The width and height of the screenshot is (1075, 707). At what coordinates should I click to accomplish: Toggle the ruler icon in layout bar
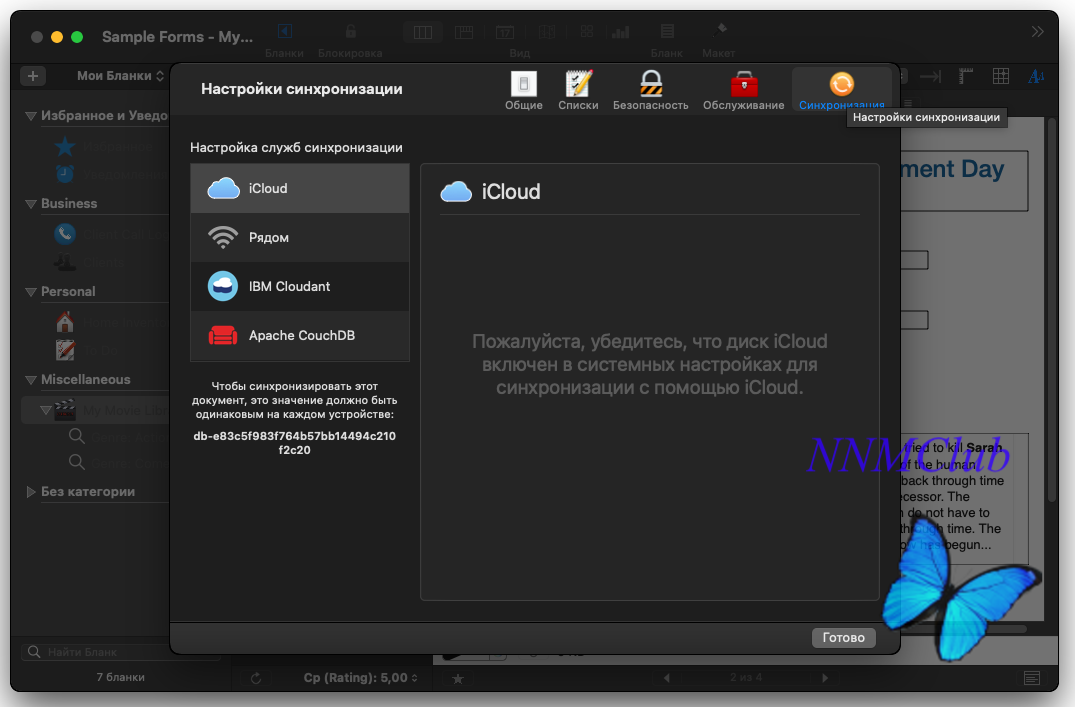click(x=966, y=76)
